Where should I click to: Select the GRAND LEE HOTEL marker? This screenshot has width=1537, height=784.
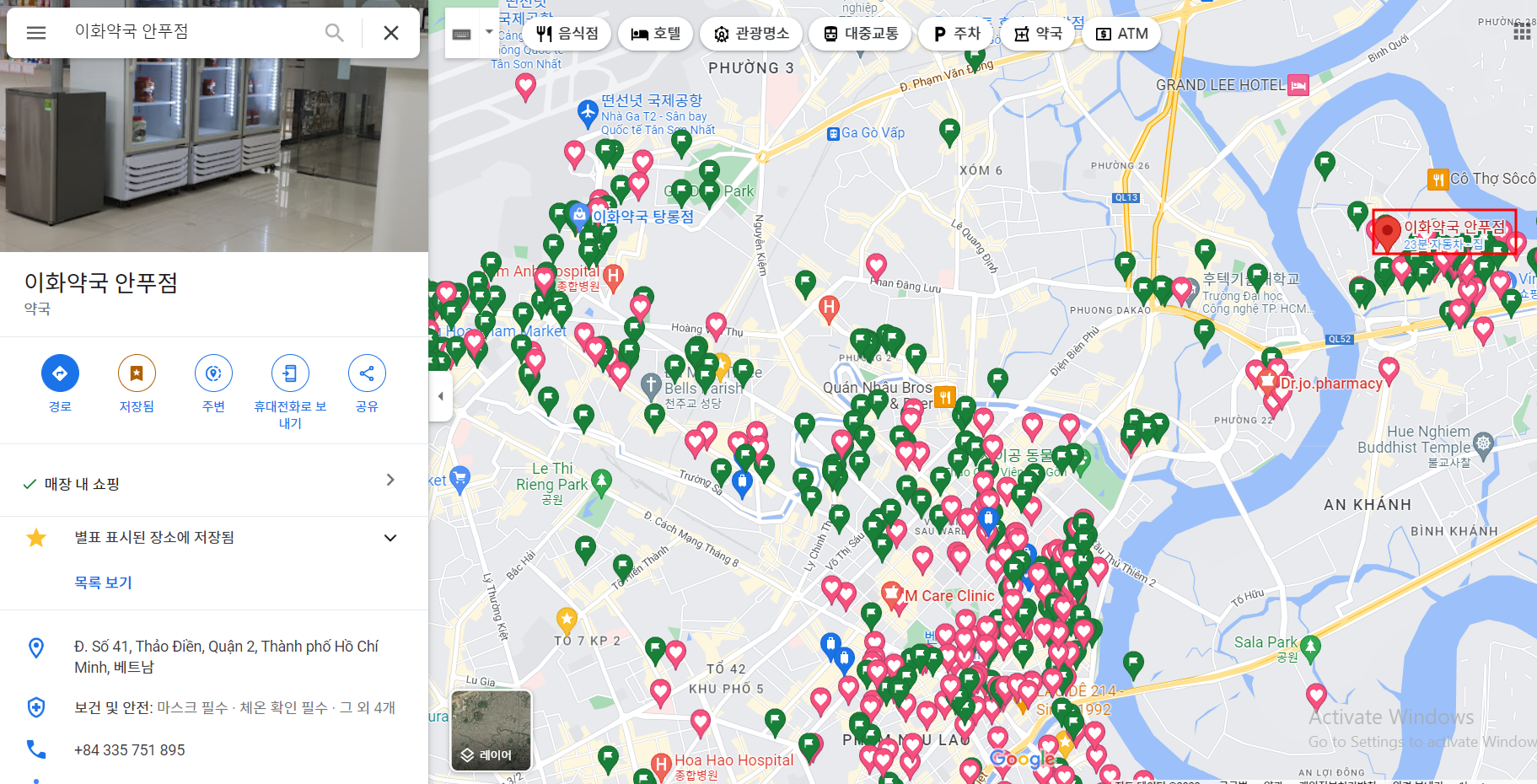point(1298,85)
